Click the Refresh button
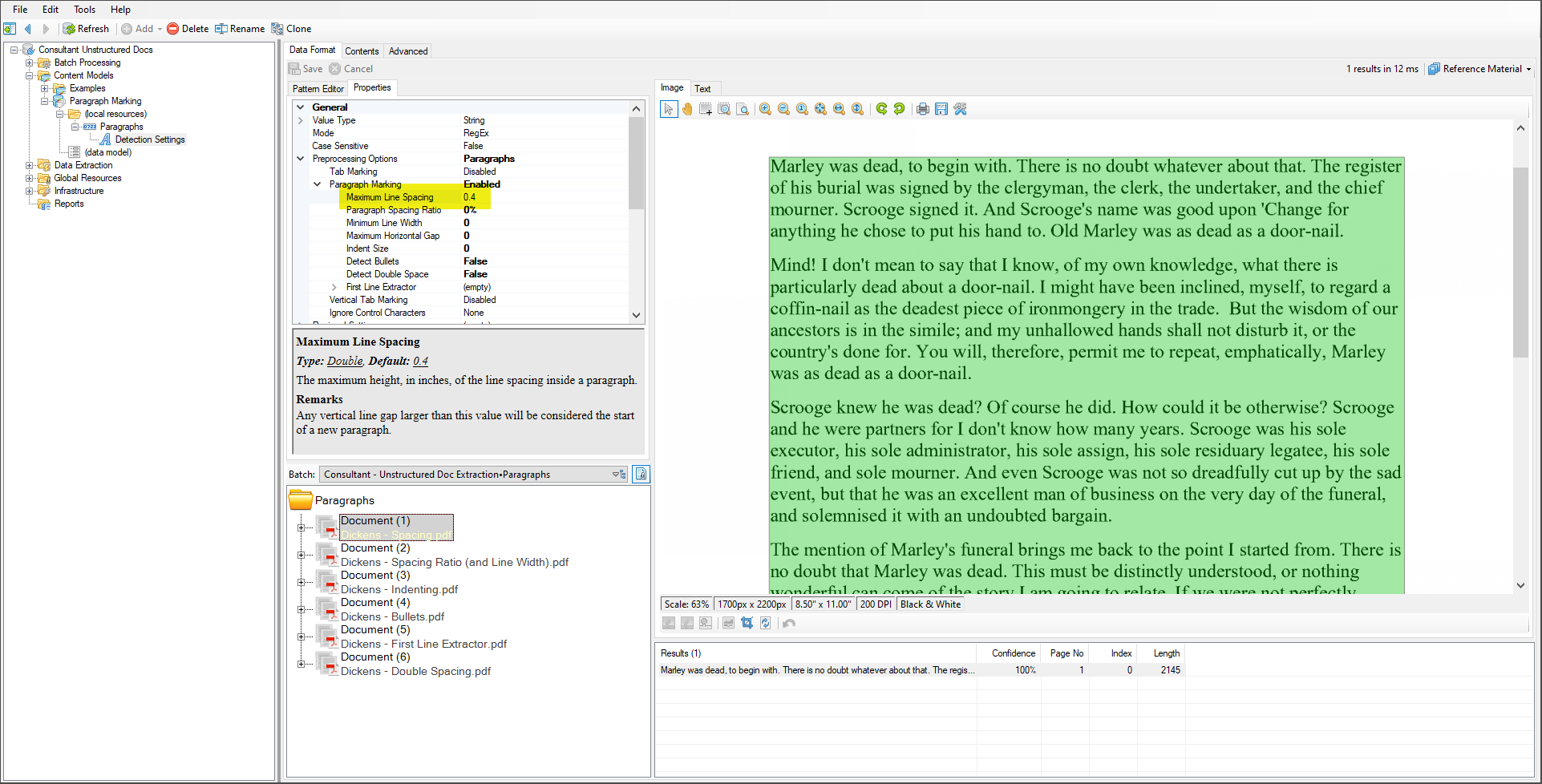The image size is (1542, 784). tap(87, 29)
